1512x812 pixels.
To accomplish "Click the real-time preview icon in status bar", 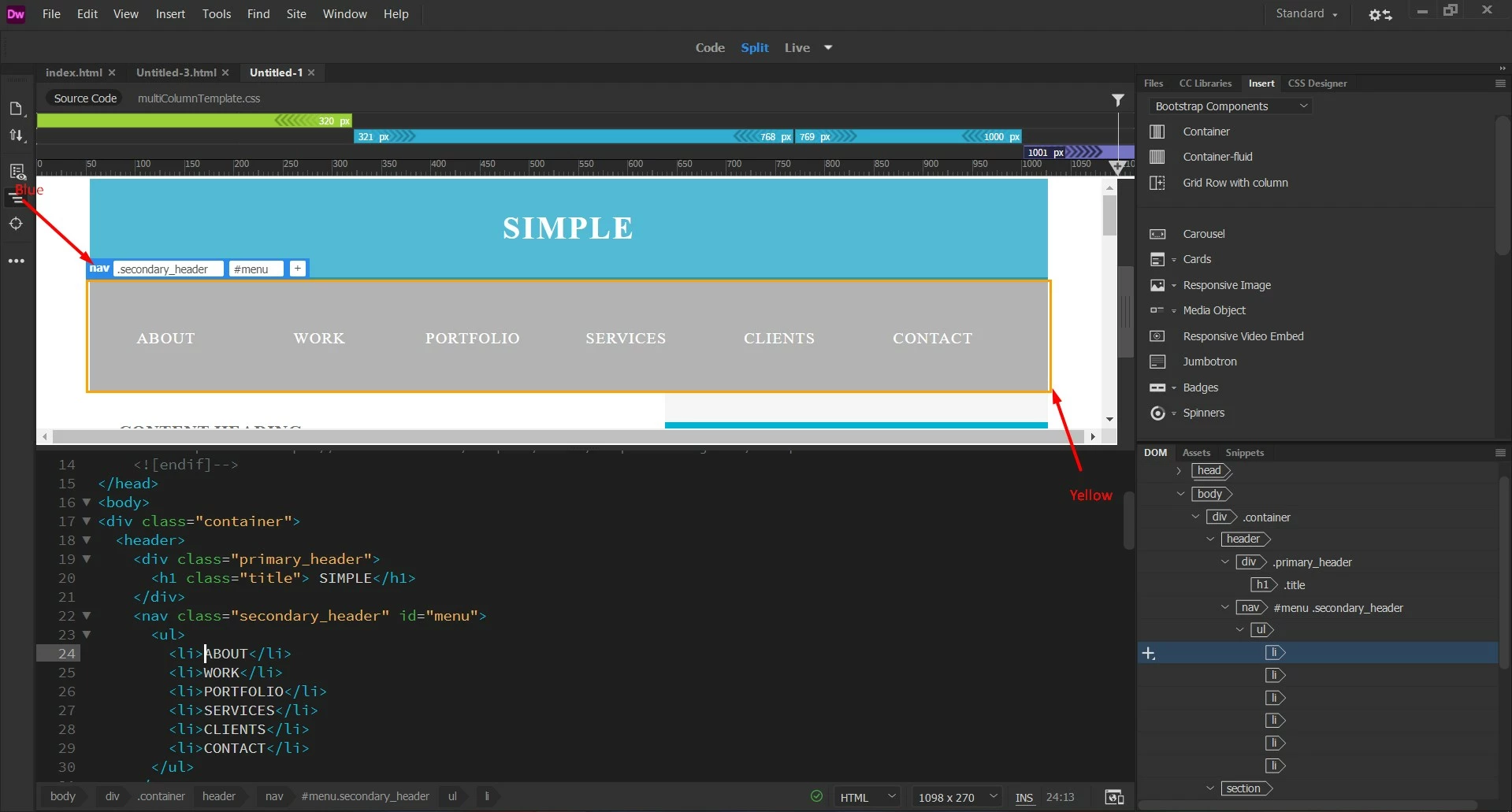I will point(1114,797).
